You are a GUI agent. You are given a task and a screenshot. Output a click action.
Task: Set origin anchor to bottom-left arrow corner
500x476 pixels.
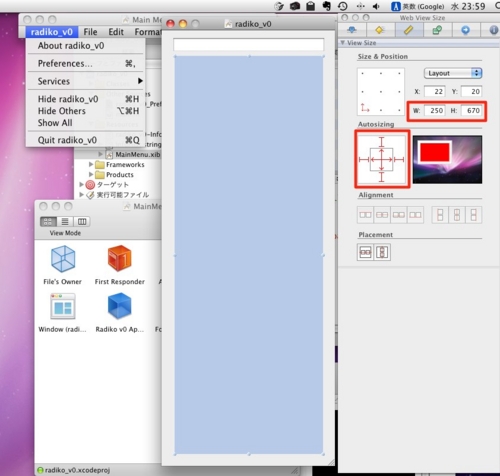click(364, 108)
